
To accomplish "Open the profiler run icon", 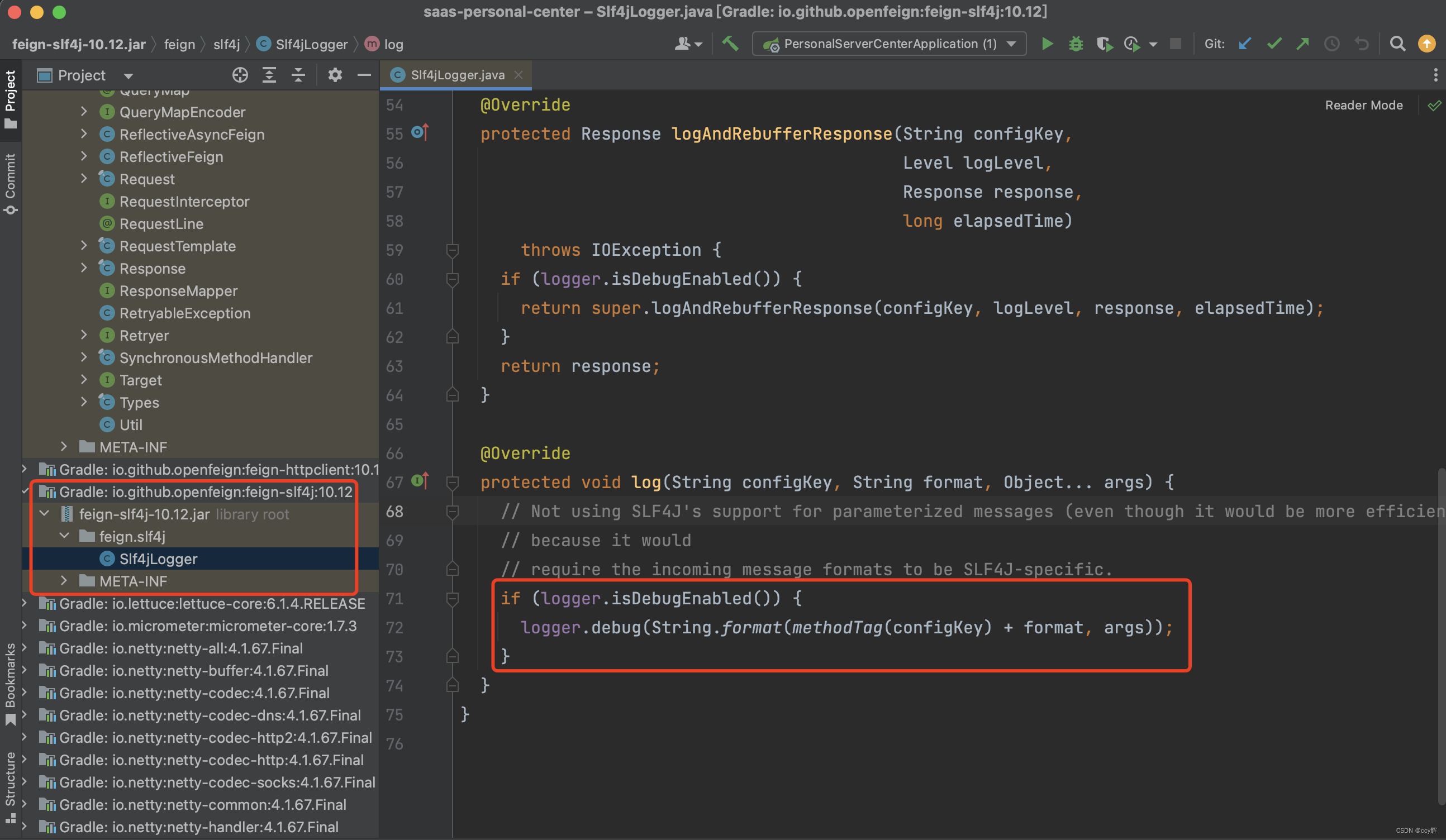I will 1131,44.
